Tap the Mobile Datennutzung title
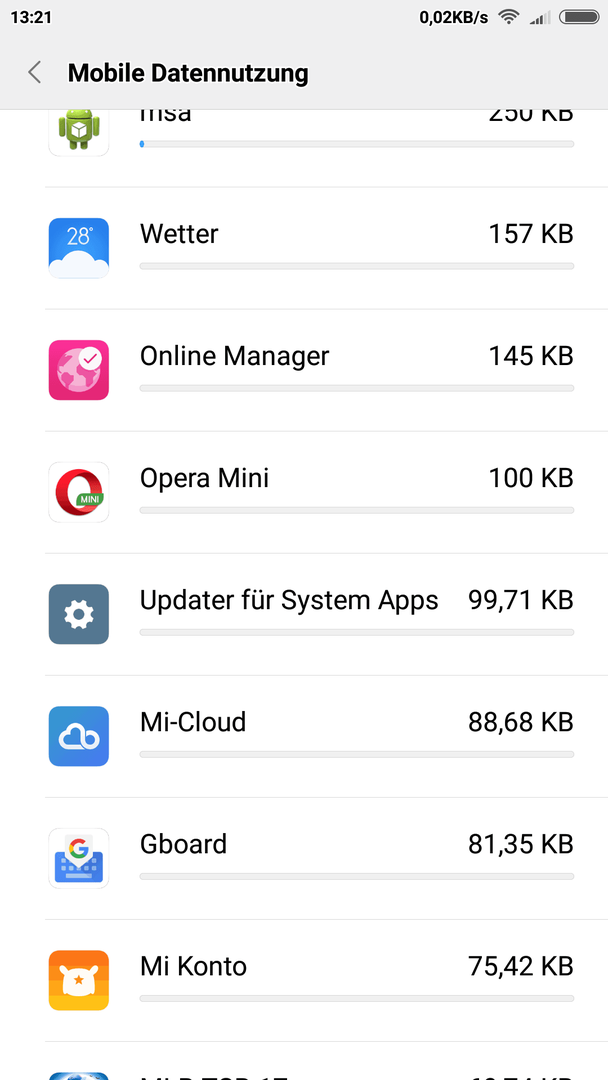The width and height of the screenshot is (608, 1080). (x=188, y=72)
